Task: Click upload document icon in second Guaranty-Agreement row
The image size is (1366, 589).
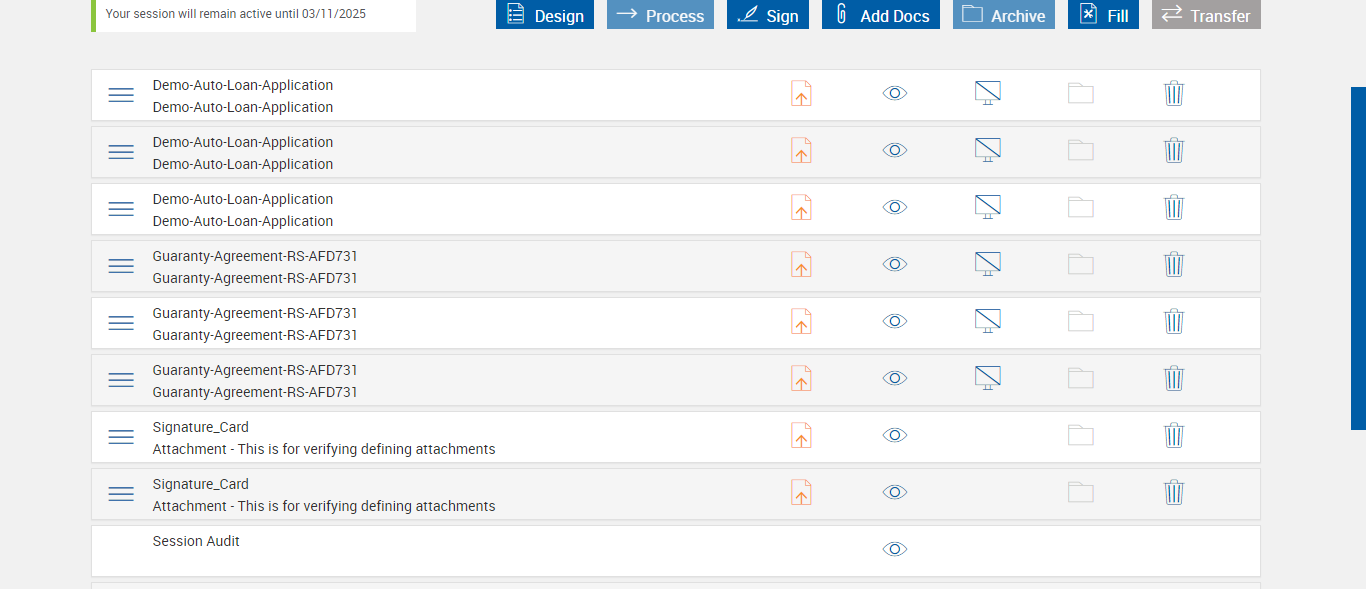Action: pyautogui.click(x=801, y=321)
